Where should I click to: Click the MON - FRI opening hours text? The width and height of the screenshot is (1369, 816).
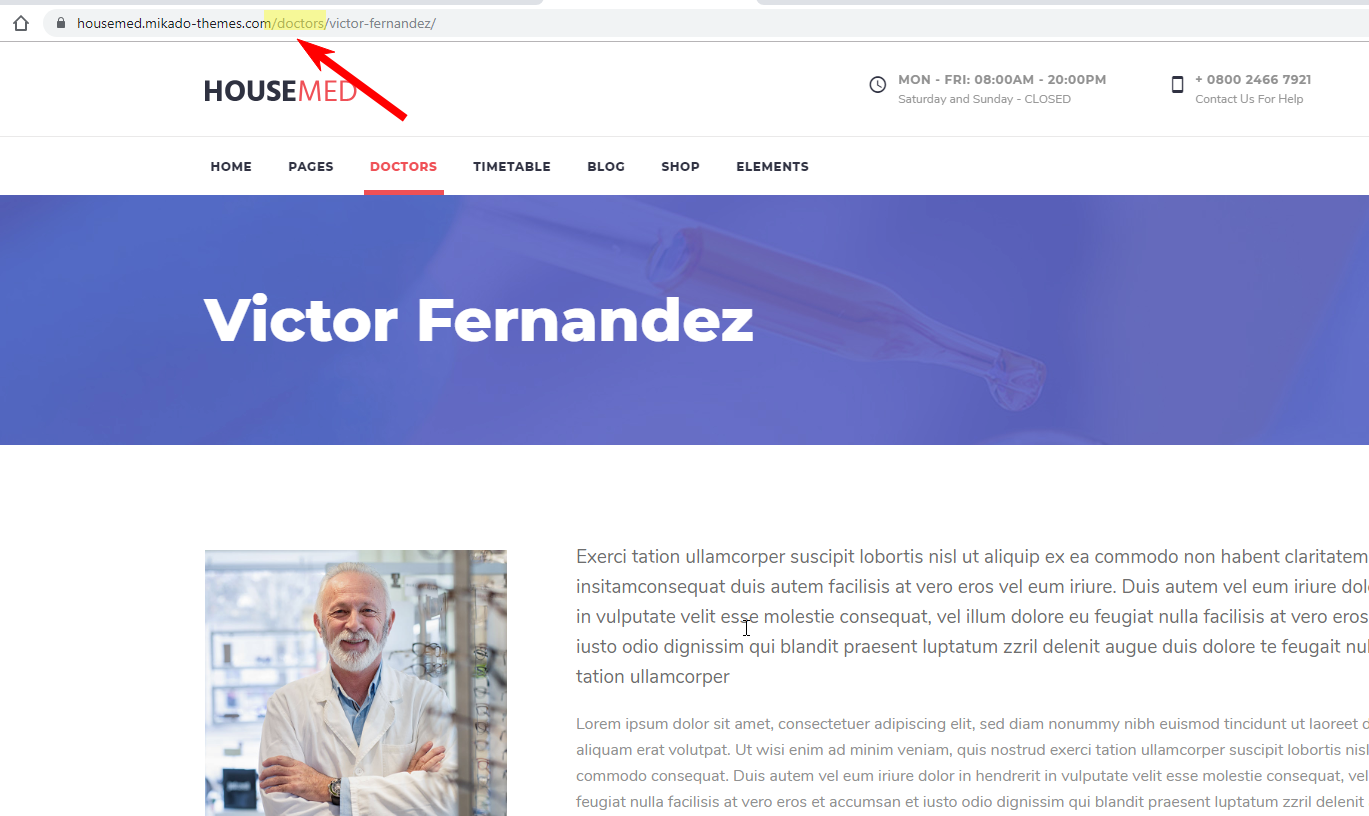(x=1002, y=80)
